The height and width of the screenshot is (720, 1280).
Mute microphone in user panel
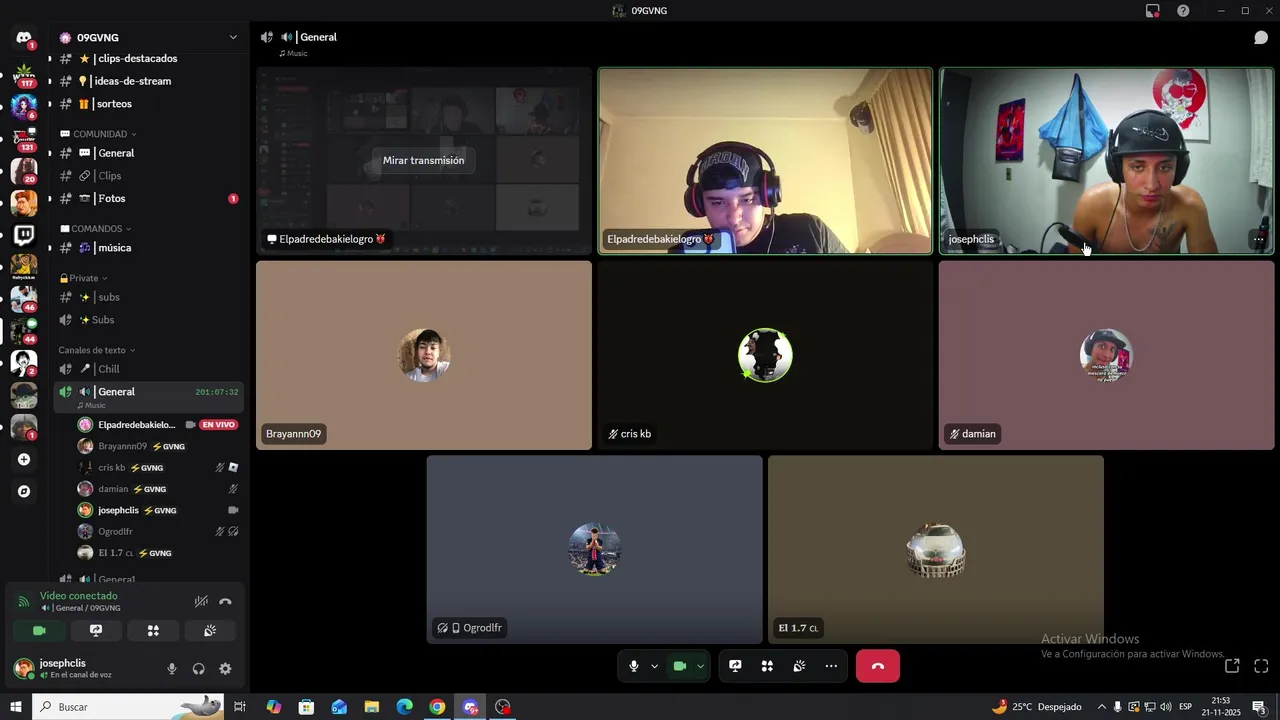[x=172, y=669]
